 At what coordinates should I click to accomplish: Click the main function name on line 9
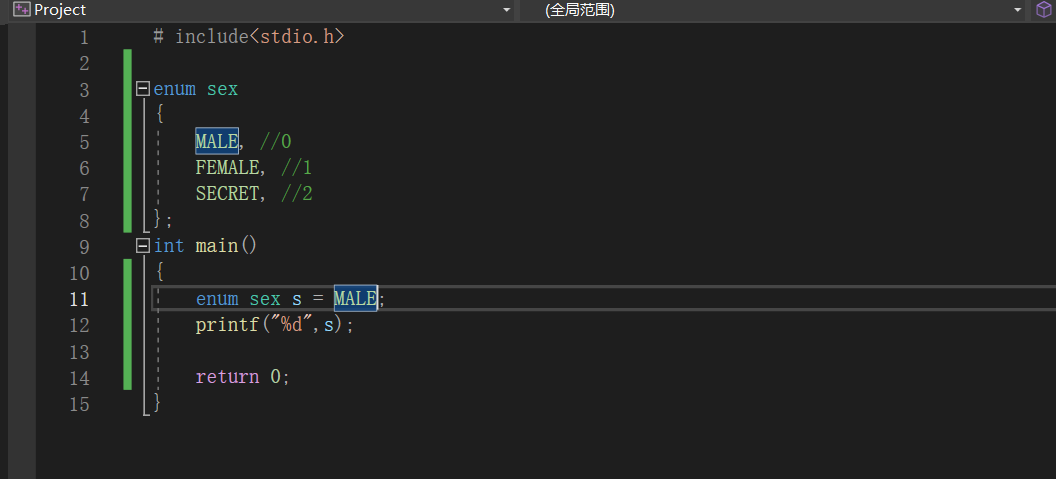[x=216, y=246]
